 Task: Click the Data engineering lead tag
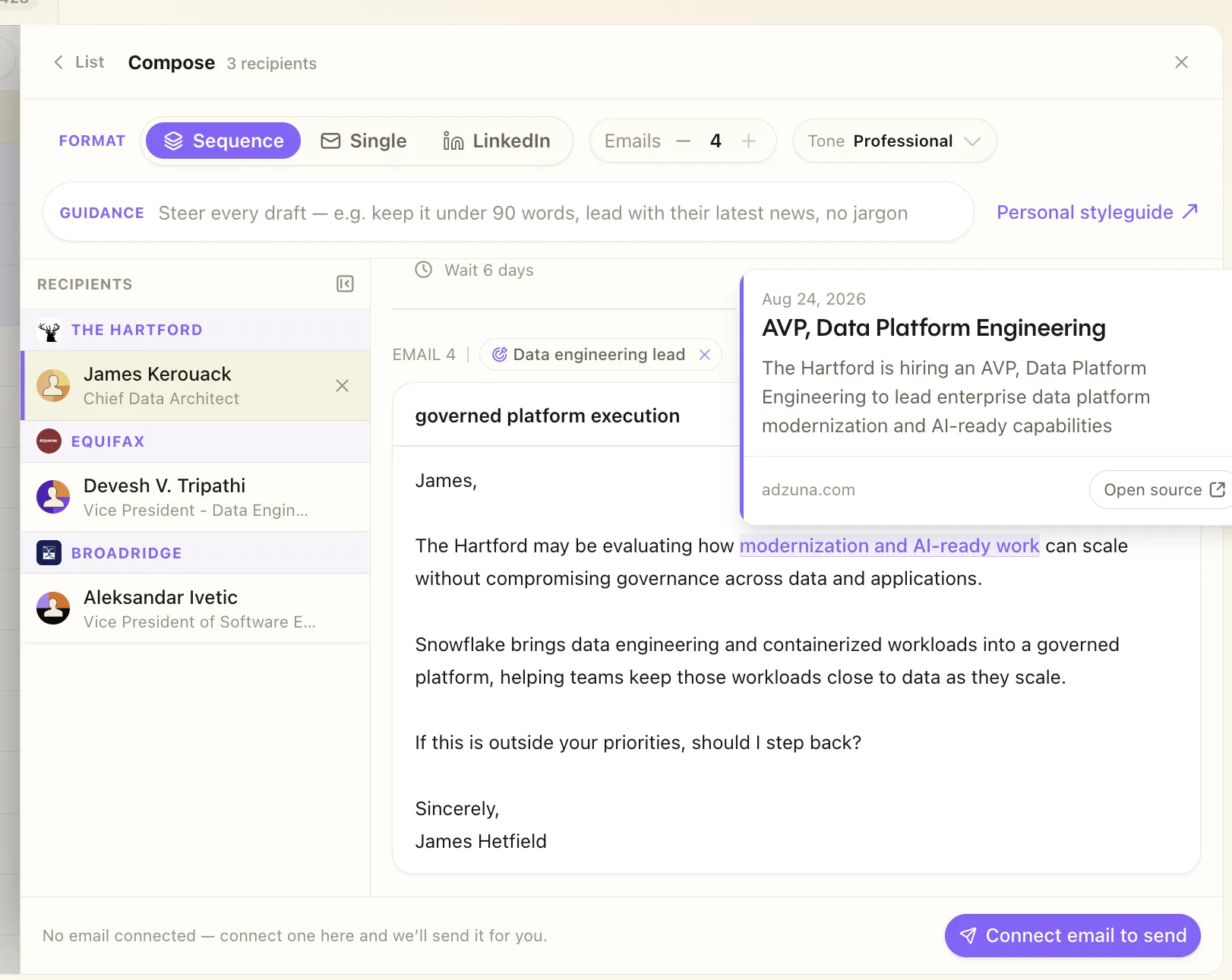(599, 355)
